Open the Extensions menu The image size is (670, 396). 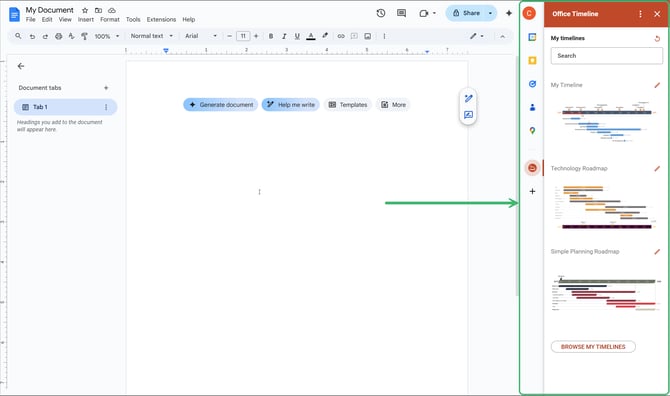point(161,20)
